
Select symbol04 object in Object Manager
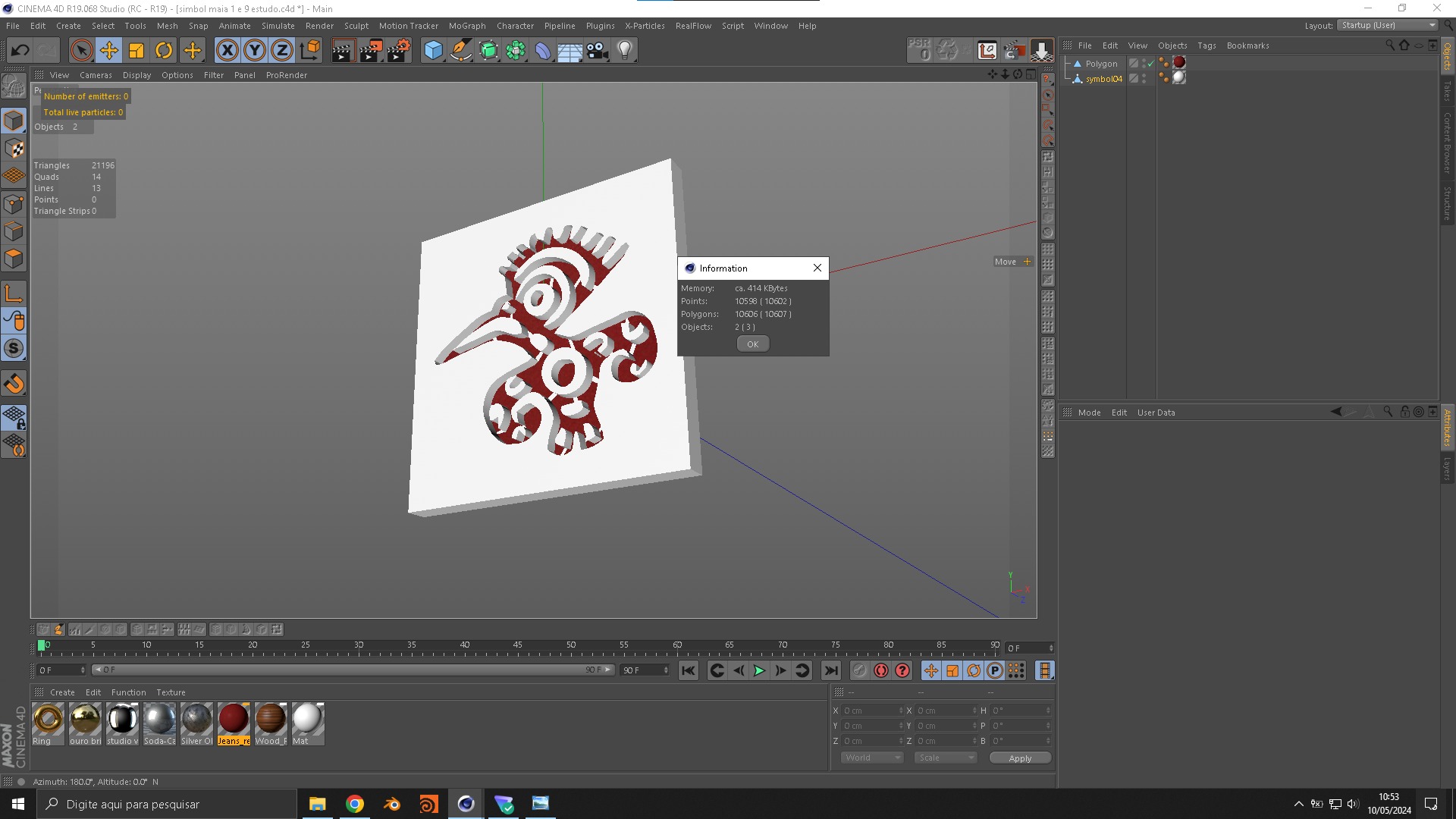(1103, 79)
